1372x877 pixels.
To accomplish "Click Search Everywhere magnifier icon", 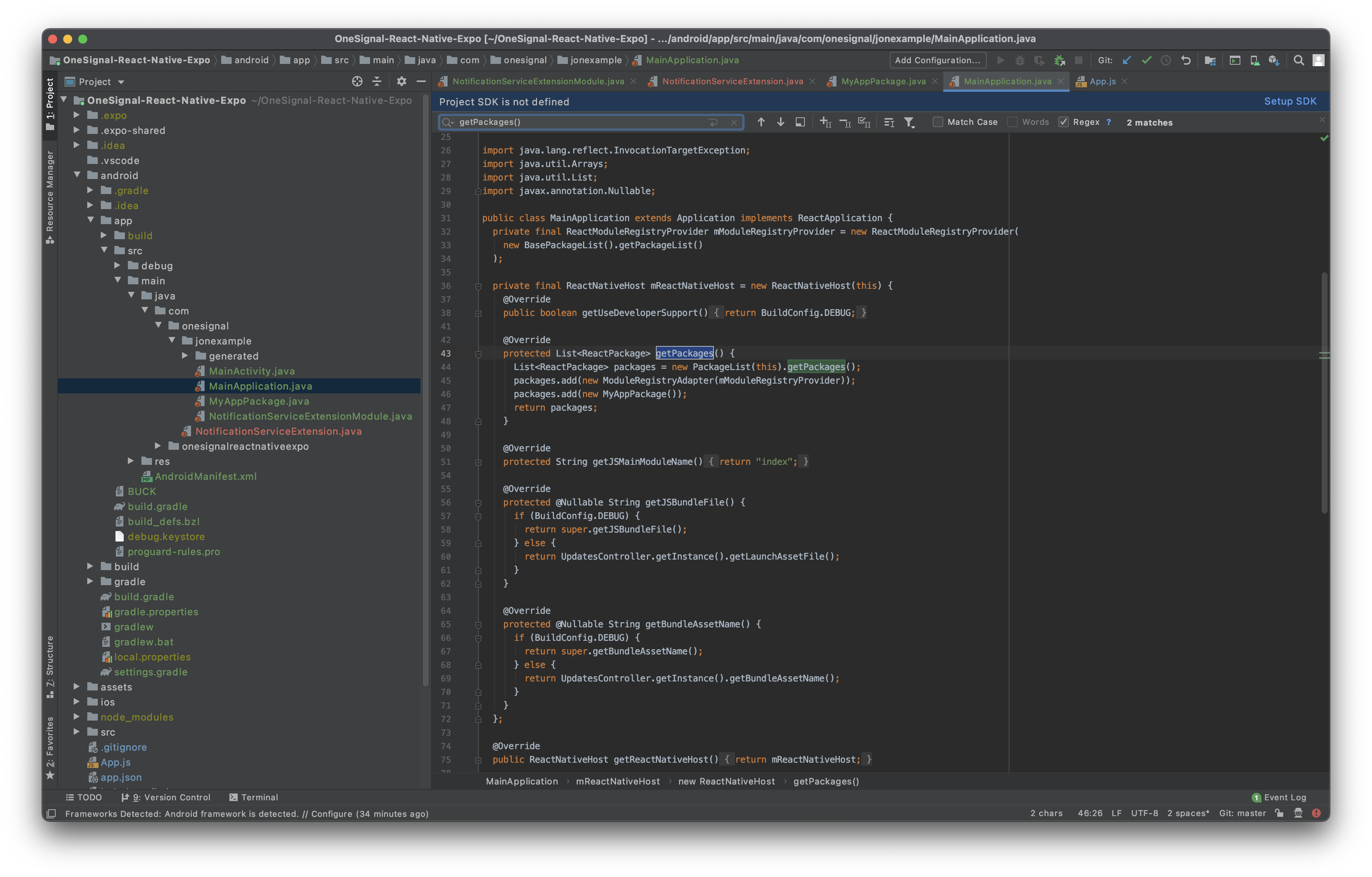I will (1299, 61).
